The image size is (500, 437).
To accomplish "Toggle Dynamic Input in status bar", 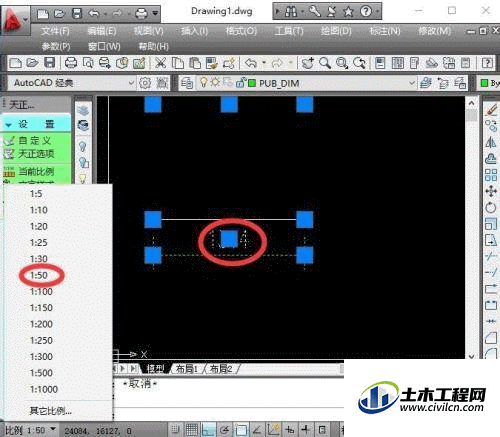I will [290, 429].
